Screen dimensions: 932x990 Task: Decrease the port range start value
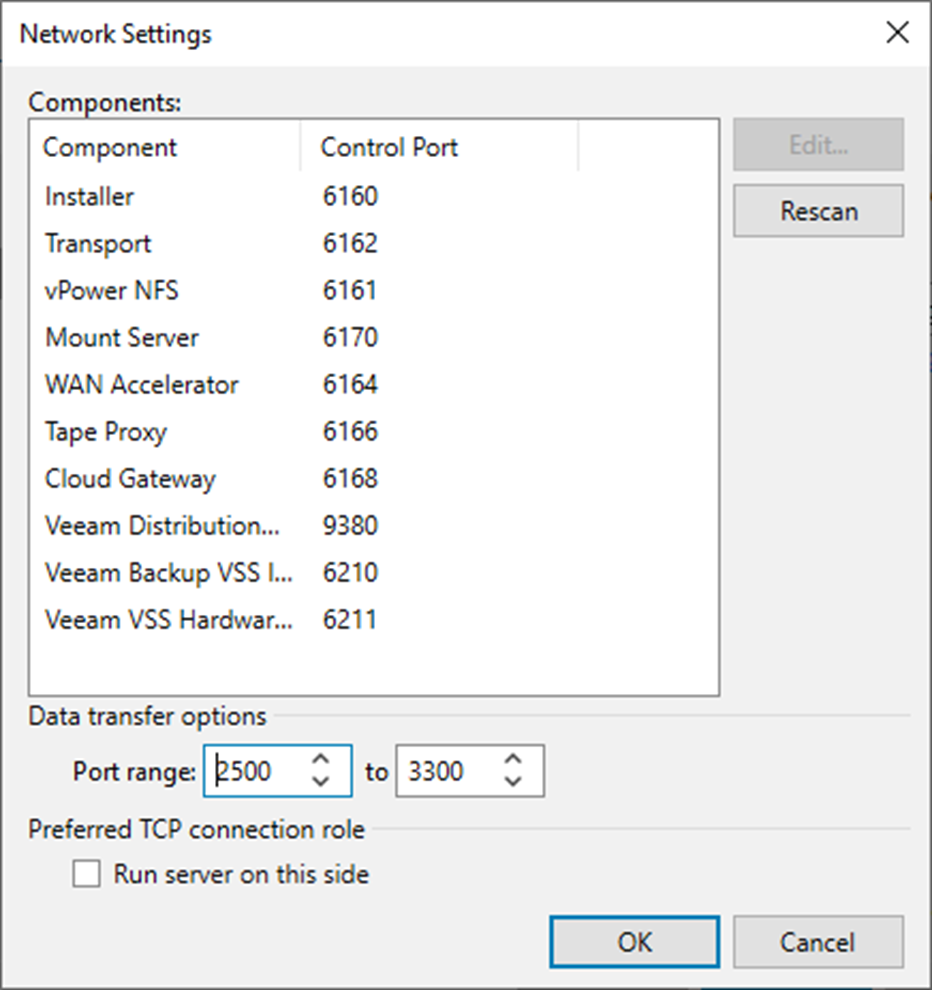tap(321, 782)
